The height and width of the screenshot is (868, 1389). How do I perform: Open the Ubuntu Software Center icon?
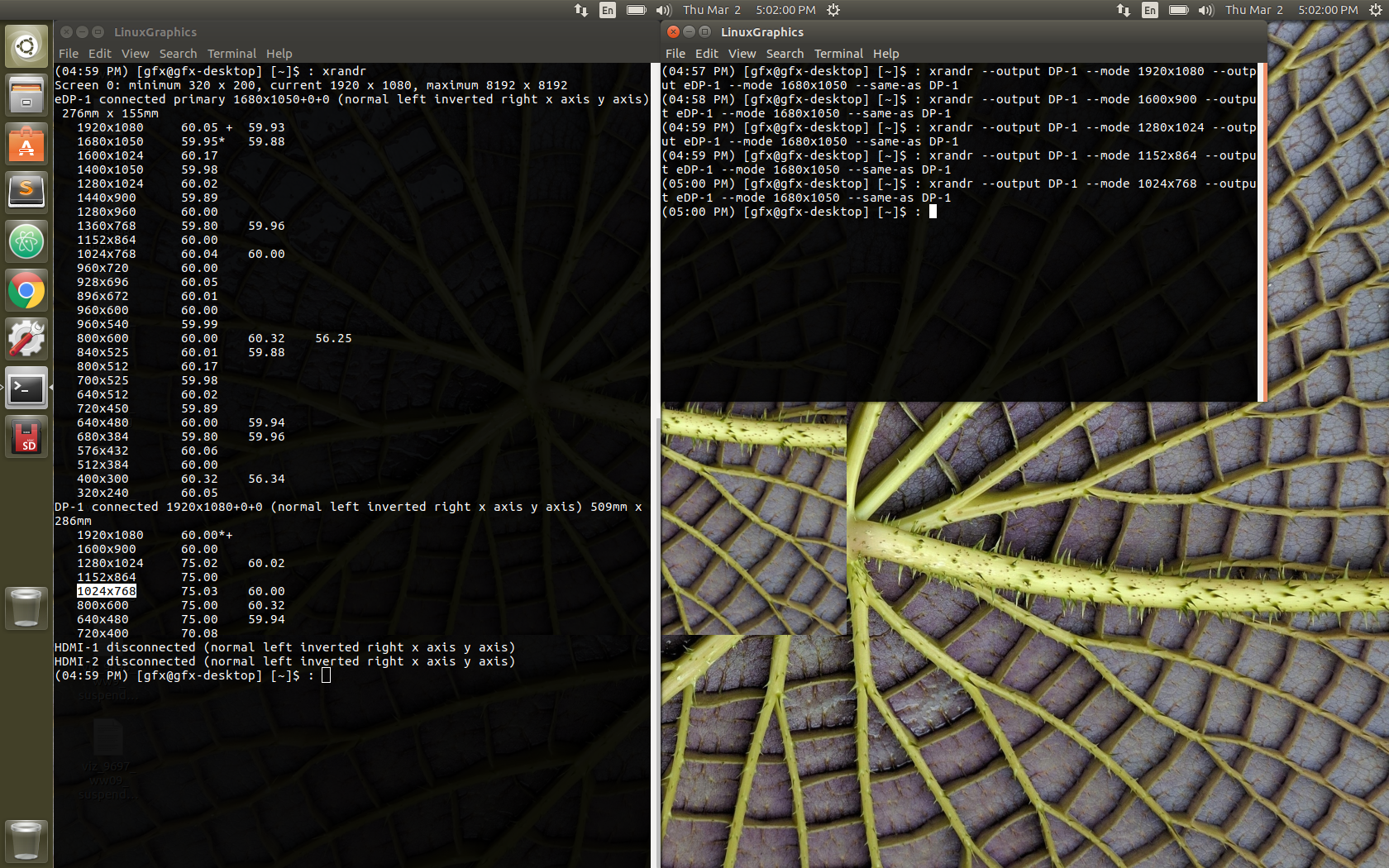(26, 144)
